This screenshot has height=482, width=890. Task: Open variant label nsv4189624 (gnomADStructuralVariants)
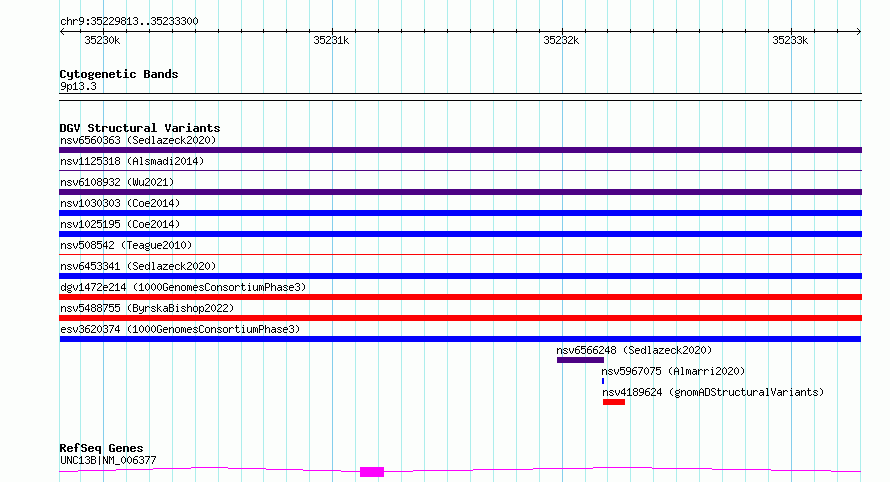point(713,392)
